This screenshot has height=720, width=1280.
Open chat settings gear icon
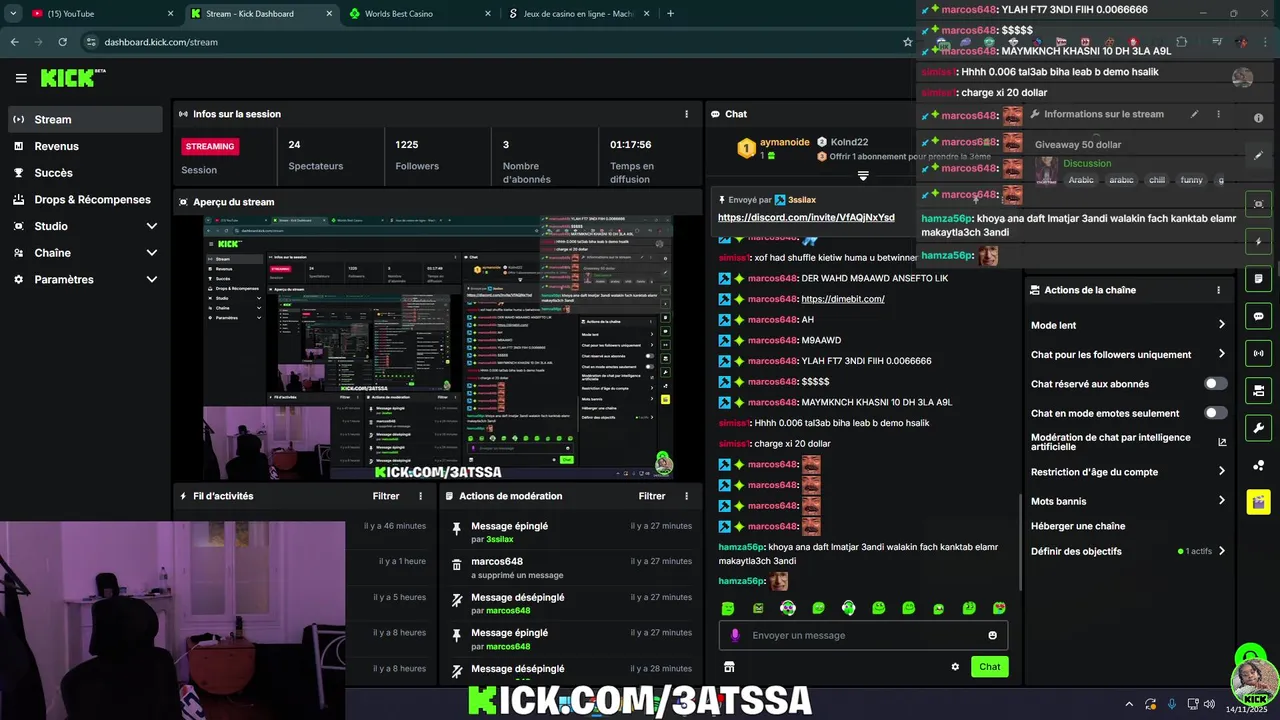pyautogui.click(x=955, y=667)
